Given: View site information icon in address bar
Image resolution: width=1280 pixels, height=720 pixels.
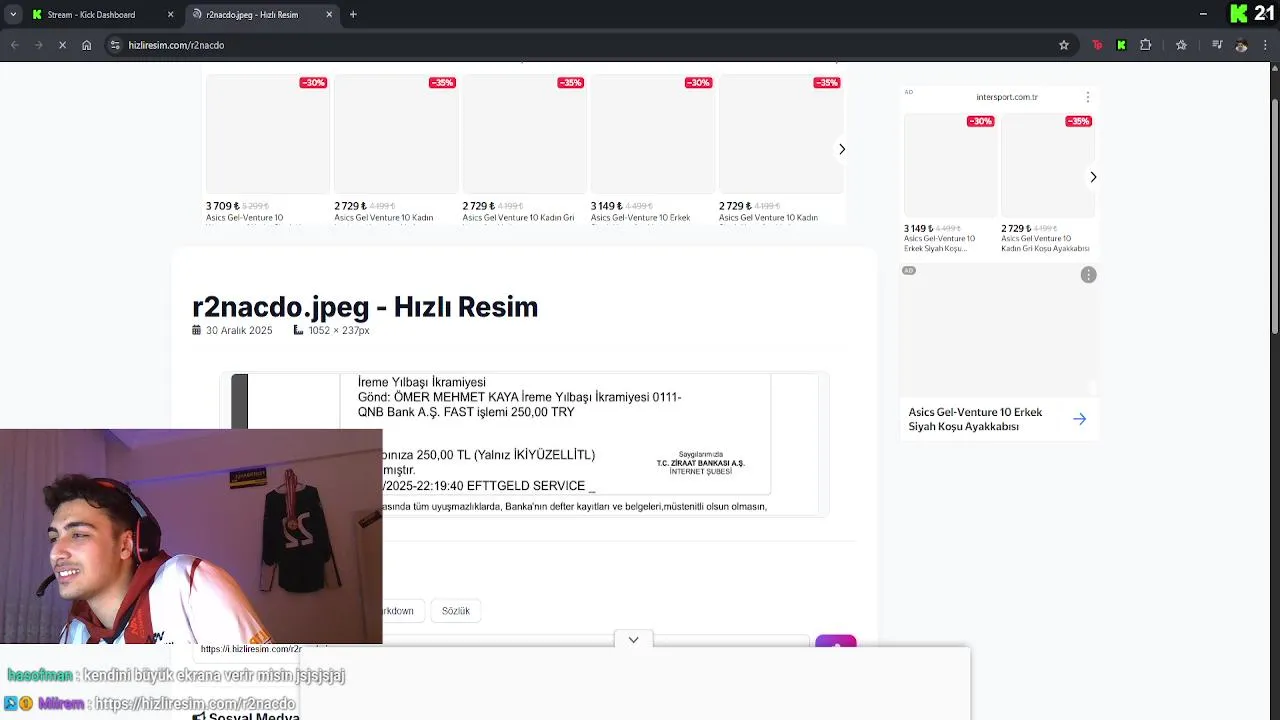Looking at the screenshot, I should (115, 45).
